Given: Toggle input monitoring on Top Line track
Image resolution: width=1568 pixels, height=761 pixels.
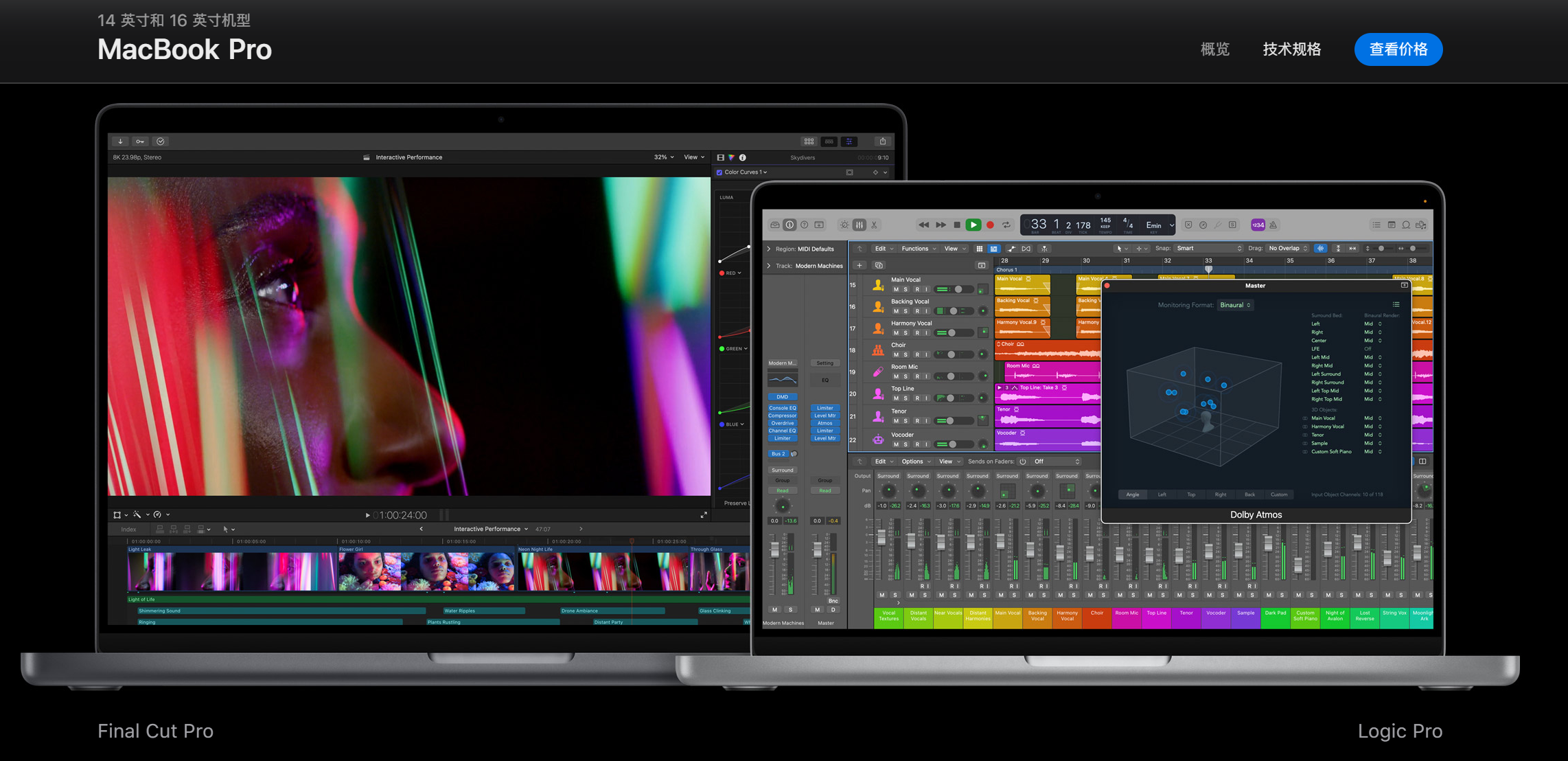Looking at the screenshot, I should tap(926, 398).
